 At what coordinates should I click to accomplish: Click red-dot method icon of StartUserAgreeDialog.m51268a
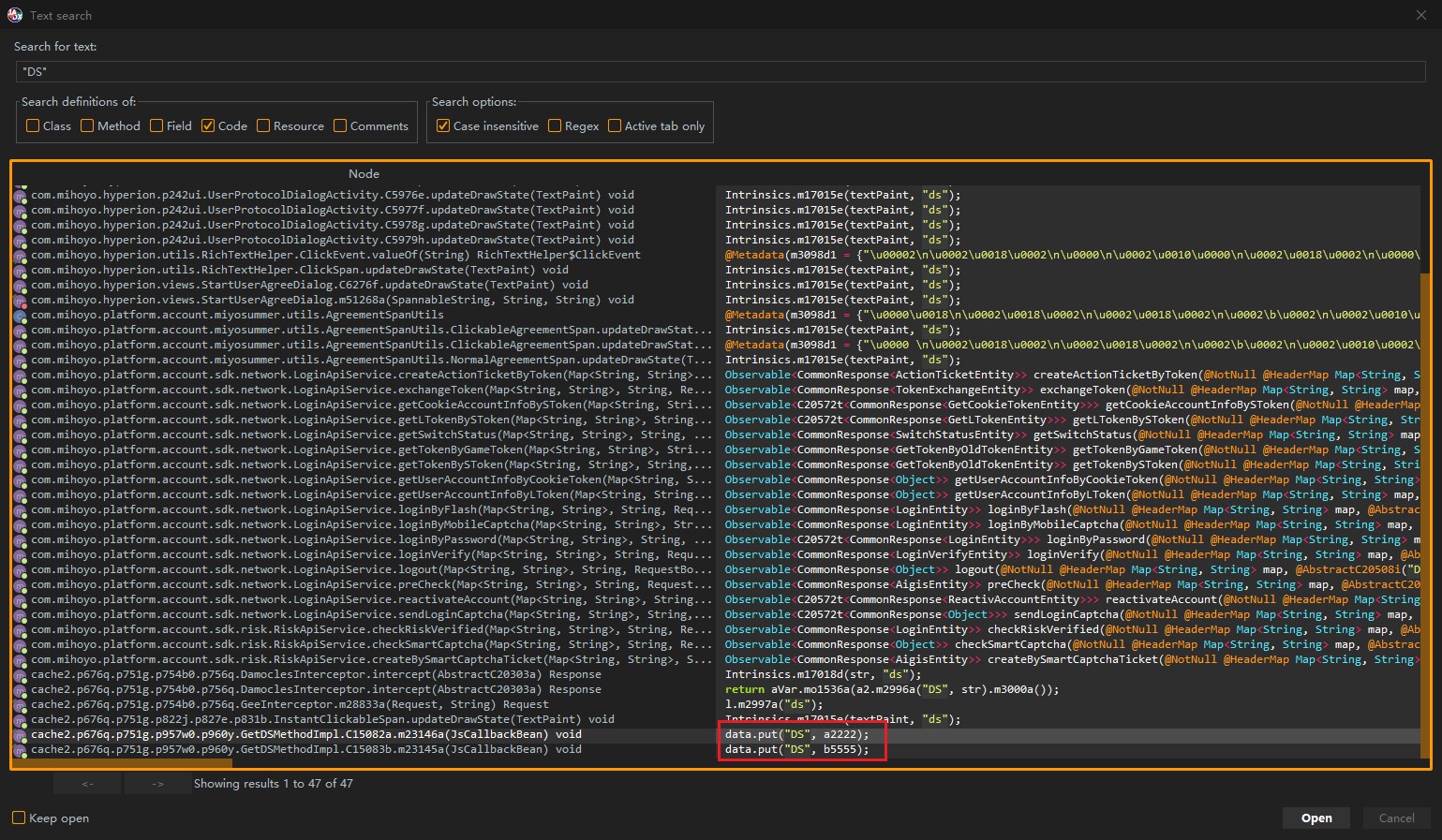point(21,301)
